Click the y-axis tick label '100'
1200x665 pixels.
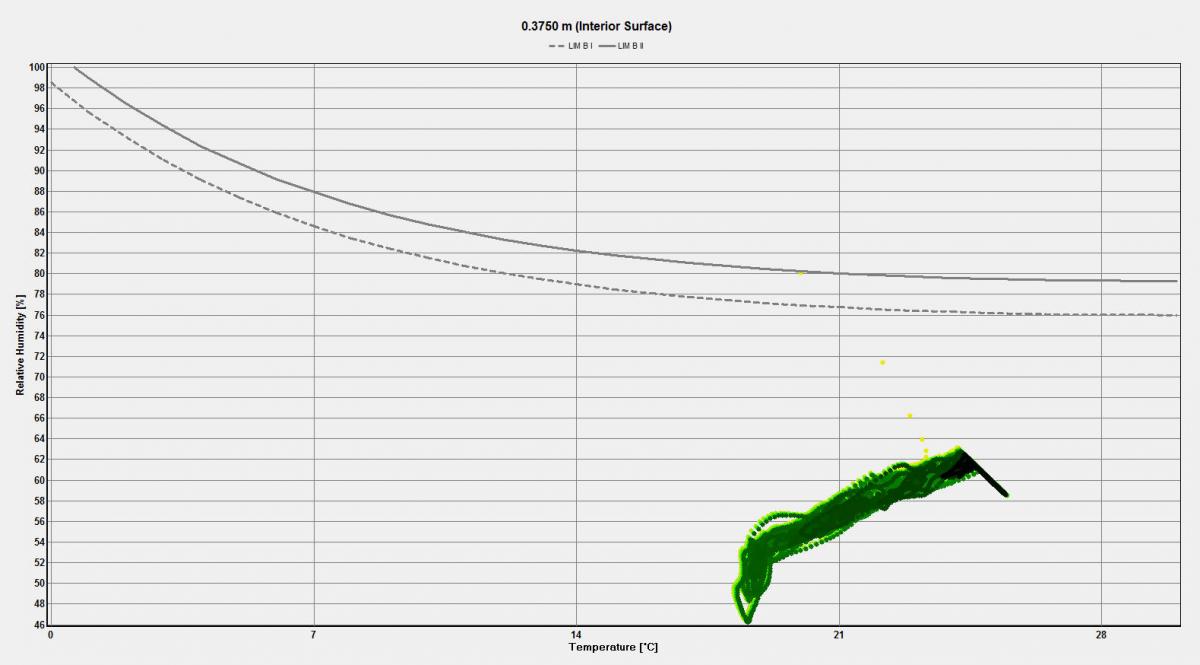(x=37, y=67)
